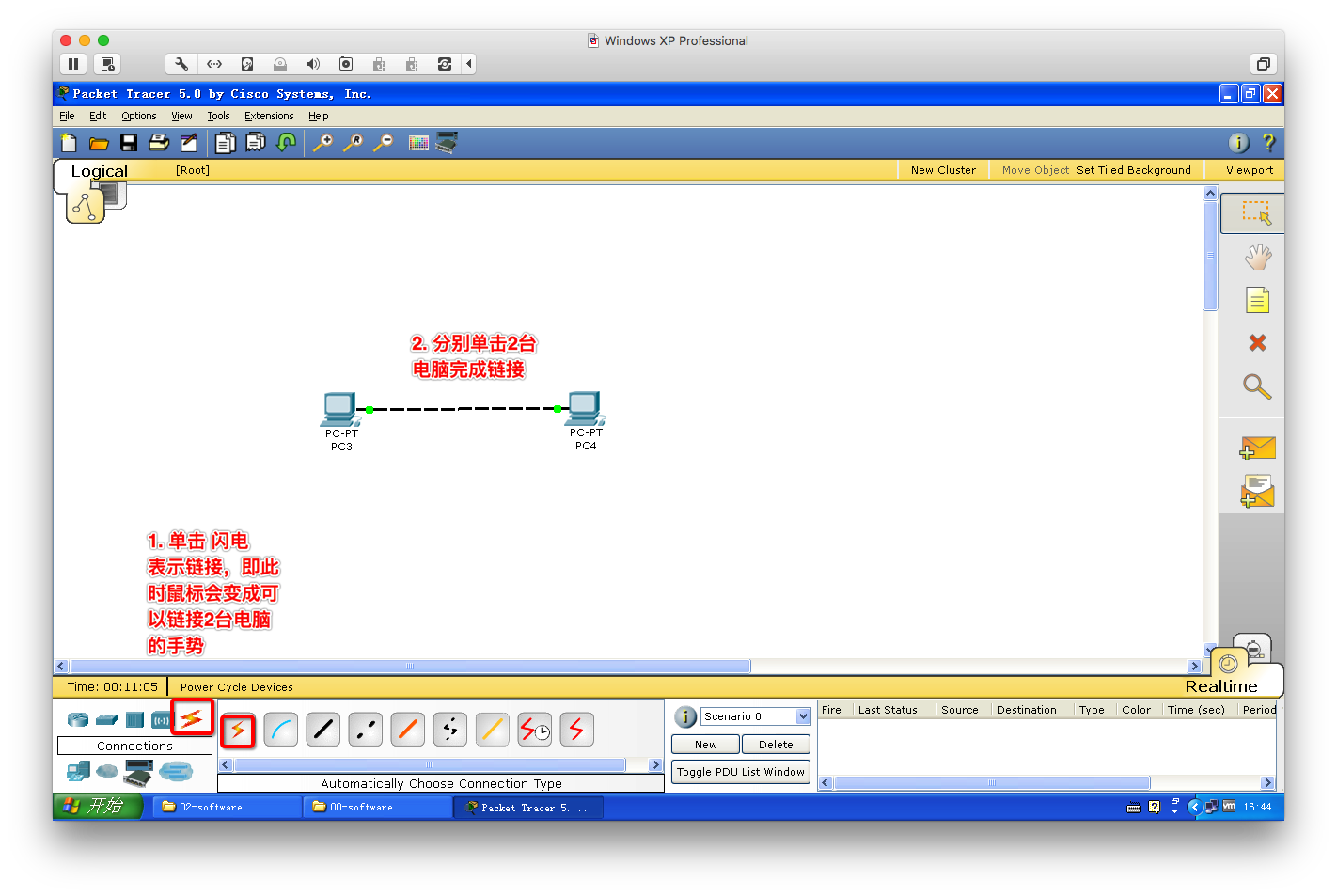
Task: Open the Scenario 0 dropdown
Action: tap(803, 716)
